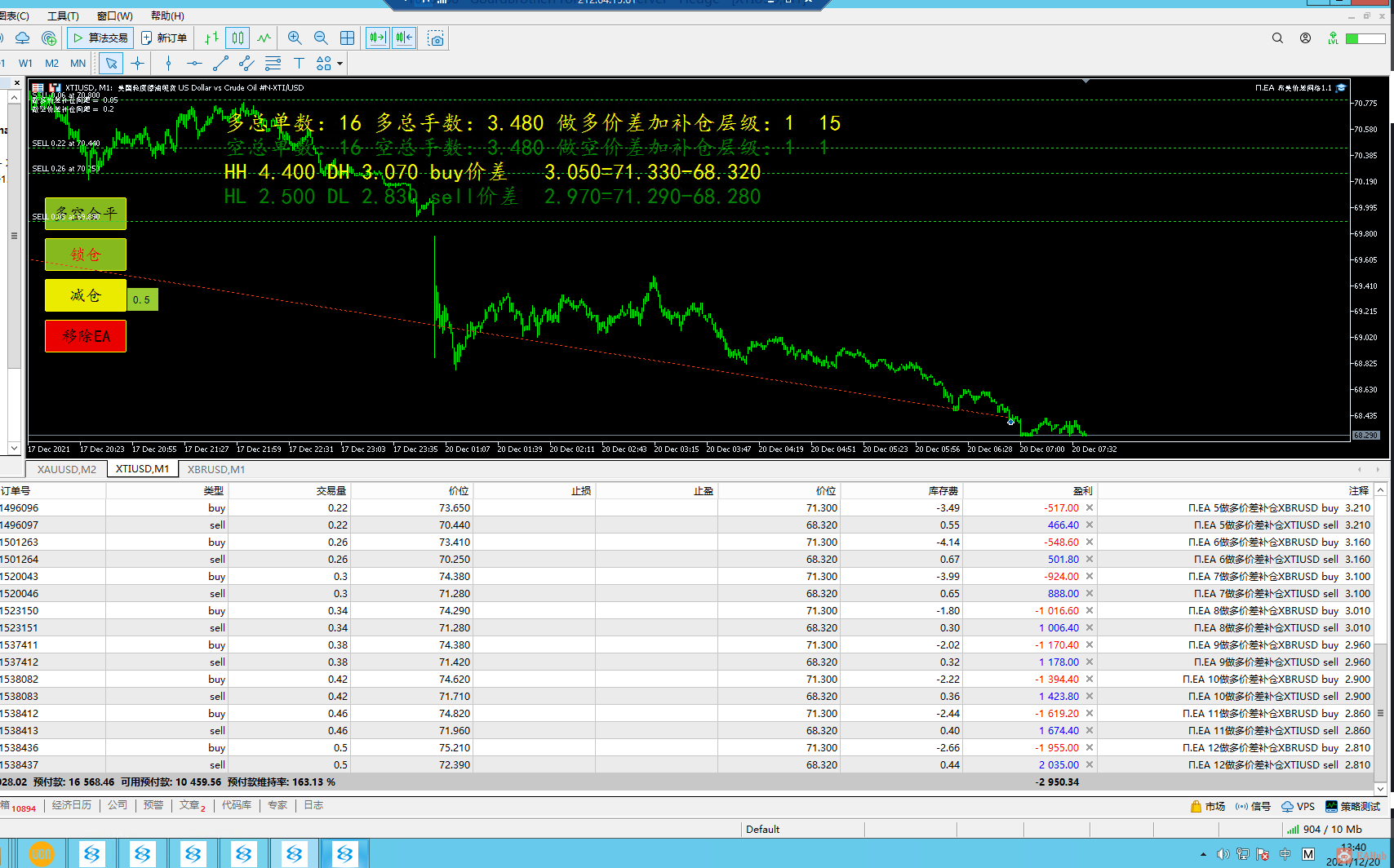Open the 帮助(H) help menu

click(167, 15)
